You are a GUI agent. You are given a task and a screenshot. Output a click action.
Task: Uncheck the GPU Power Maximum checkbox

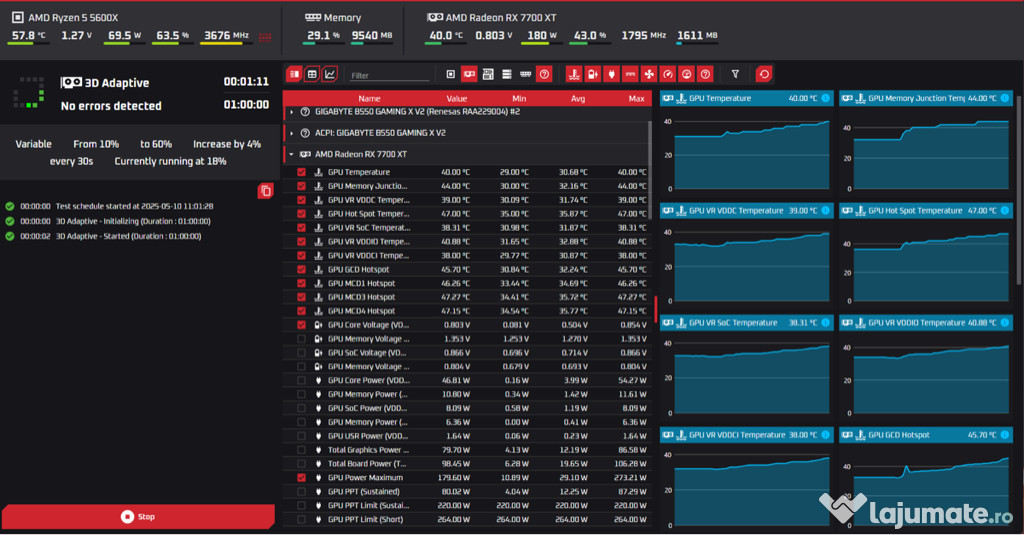click(x=301, y=478)
